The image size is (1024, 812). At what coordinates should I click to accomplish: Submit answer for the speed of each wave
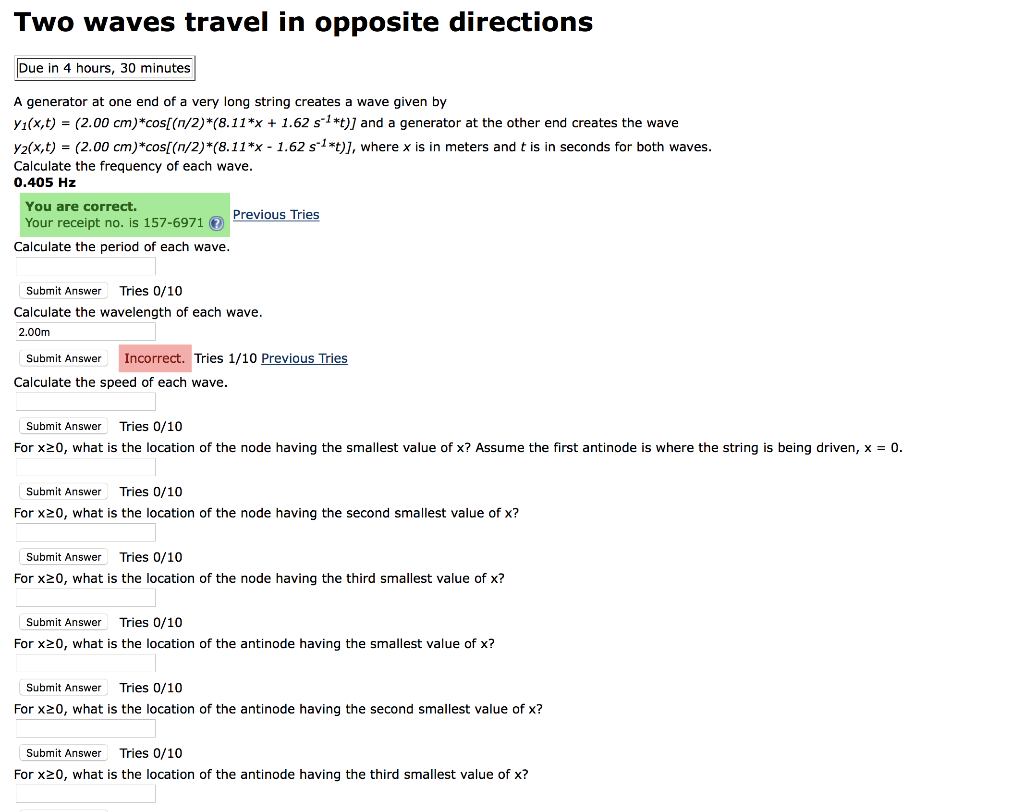coord(62,426)
